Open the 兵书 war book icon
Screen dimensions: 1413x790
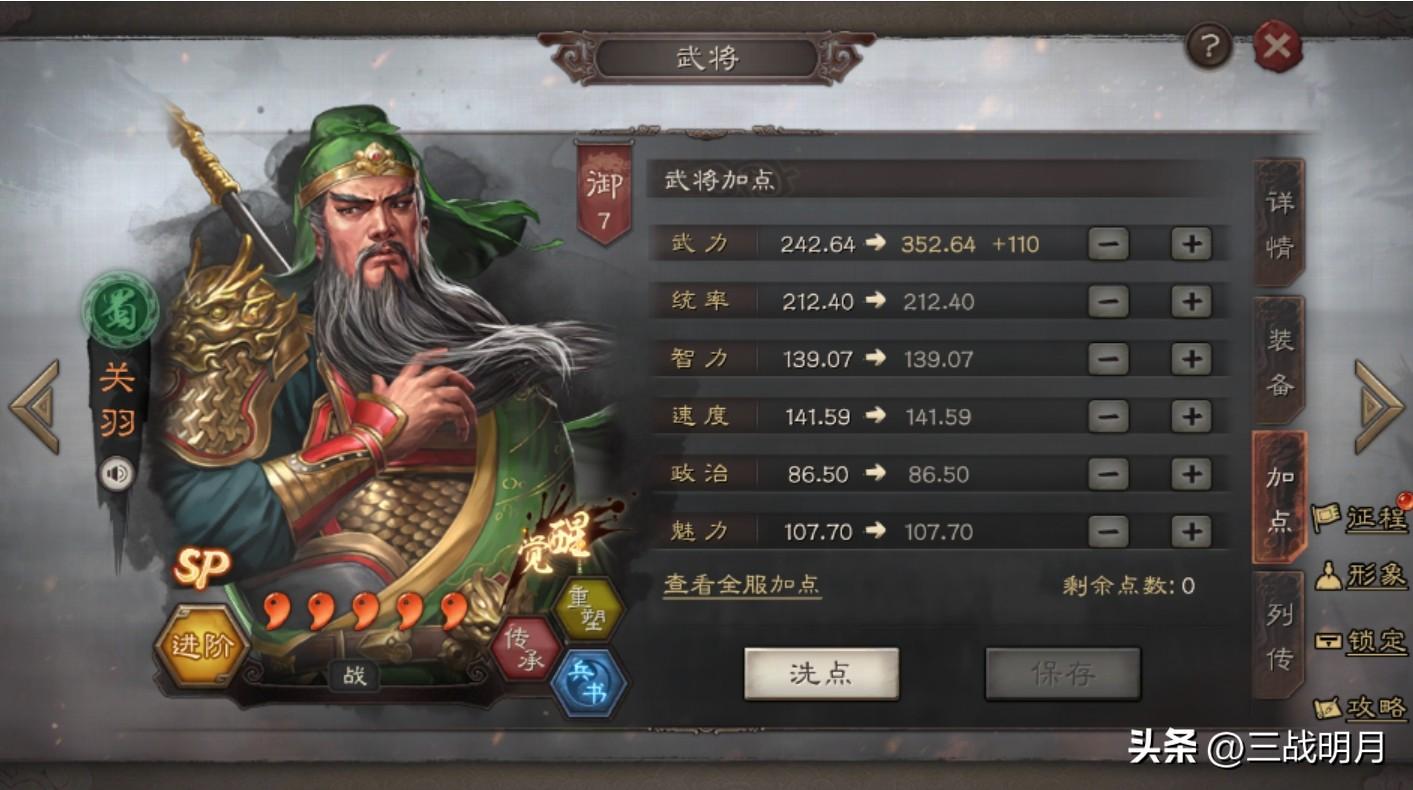pyautogui.click(x=589, y=683)
